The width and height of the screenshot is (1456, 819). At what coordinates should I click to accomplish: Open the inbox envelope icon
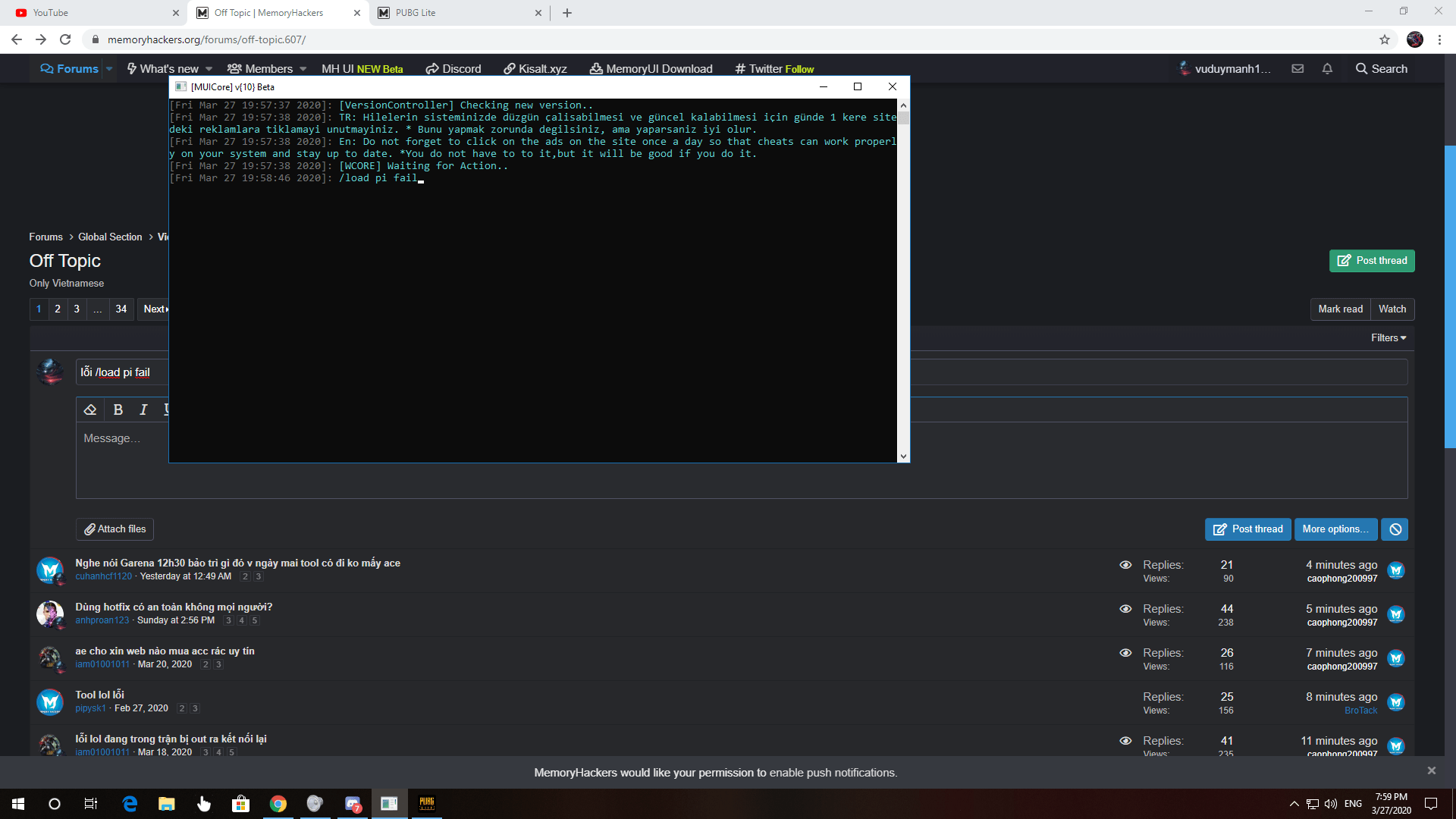(x=1298, y=69)
